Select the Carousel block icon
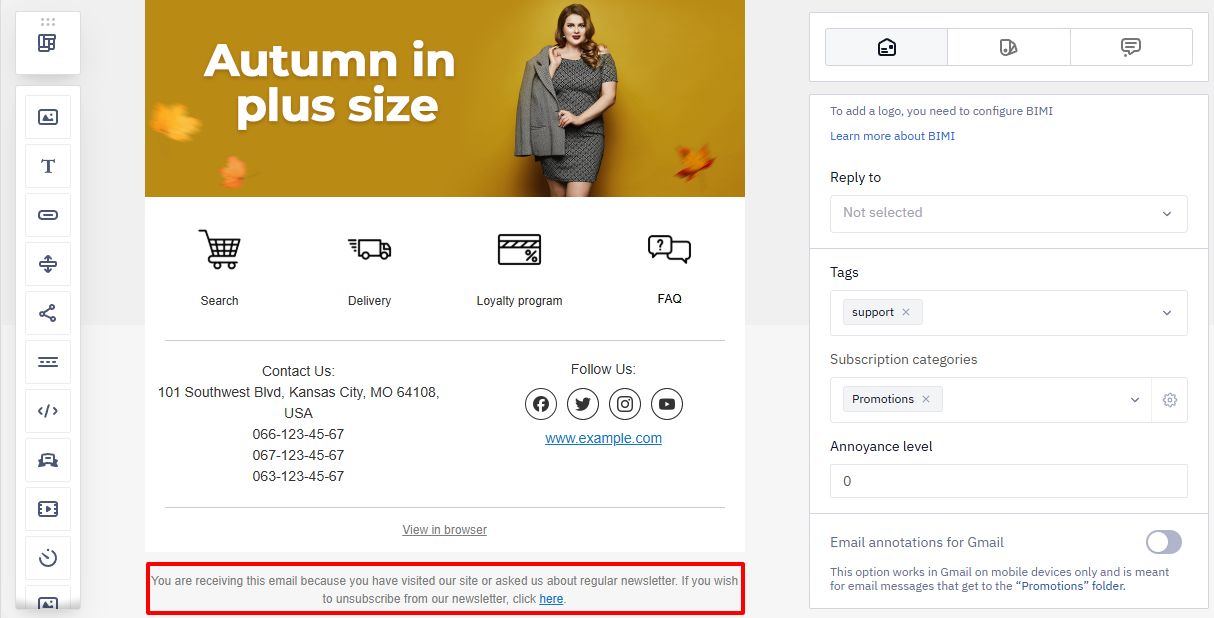 [x=48, y=460]
